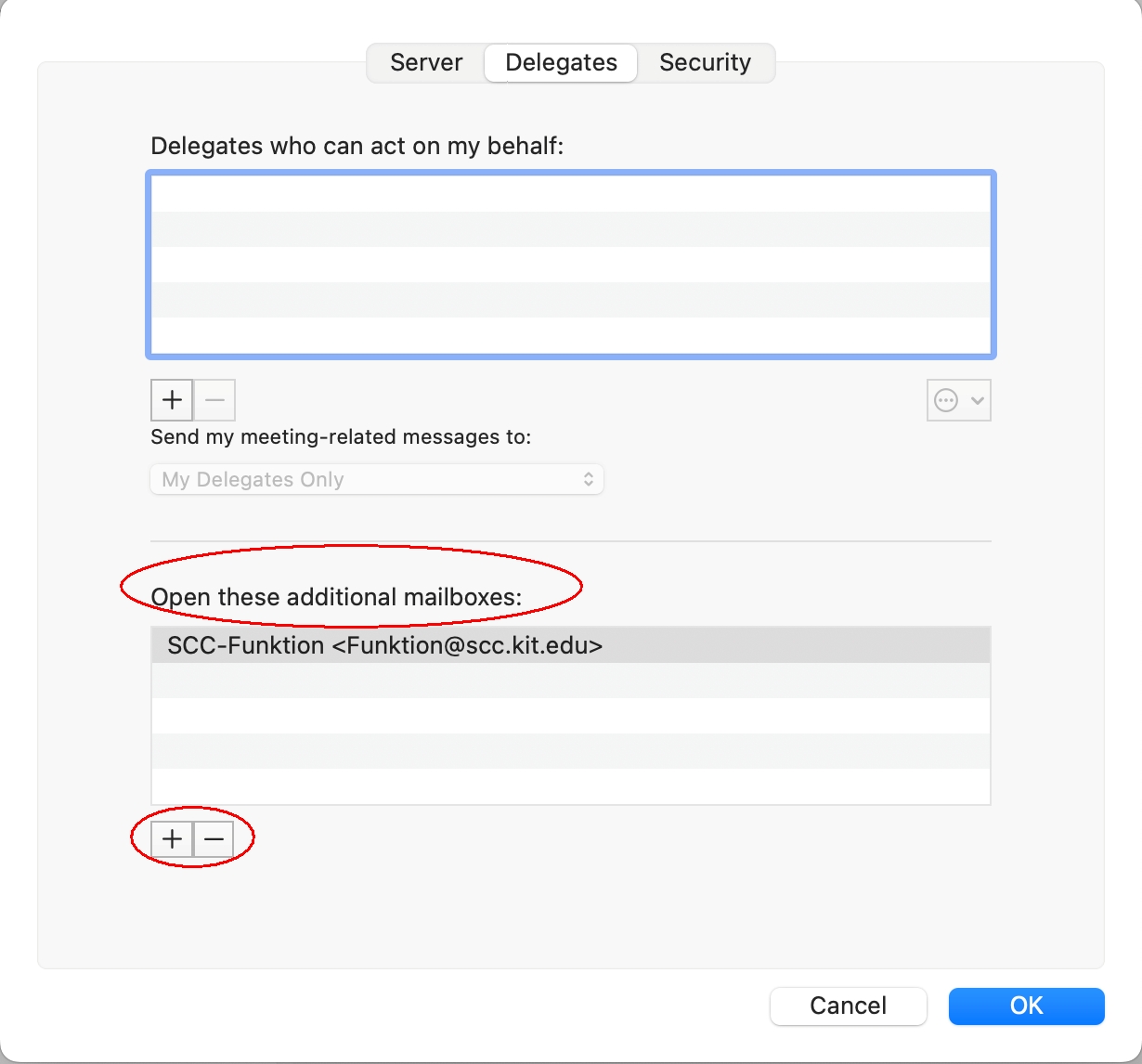
Task: Remove selected mailbox using minus button
Action: (x=214, y=839)
